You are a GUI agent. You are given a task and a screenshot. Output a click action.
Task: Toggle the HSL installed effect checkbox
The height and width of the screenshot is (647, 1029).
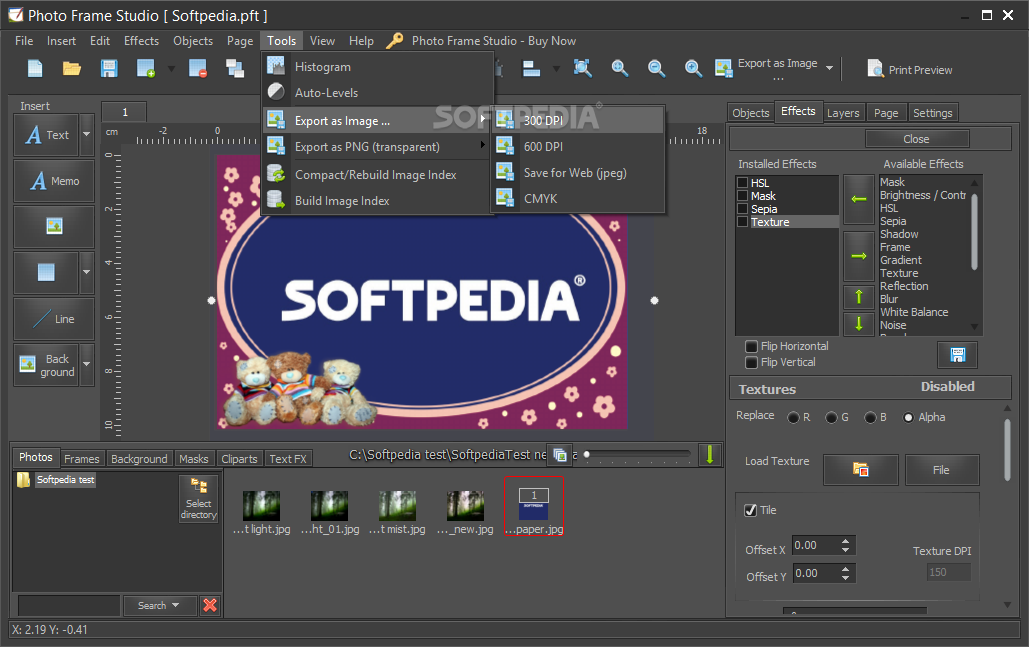[743, 183]
